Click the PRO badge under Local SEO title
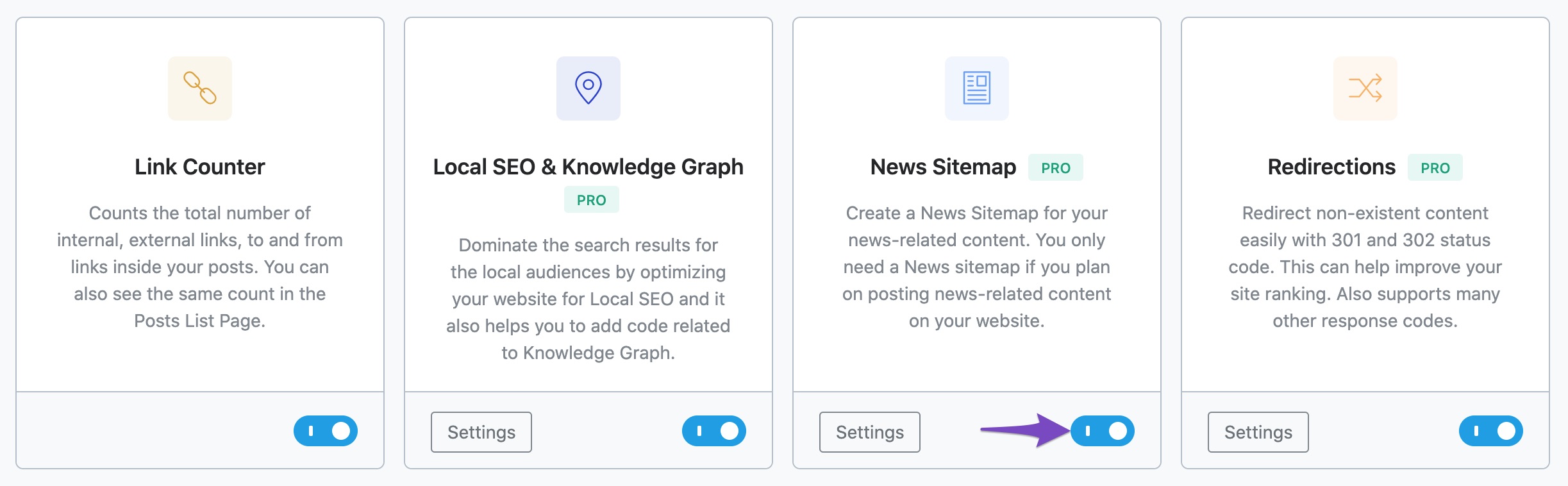This screenshot has height=486, width=1568. pos(592,200)
